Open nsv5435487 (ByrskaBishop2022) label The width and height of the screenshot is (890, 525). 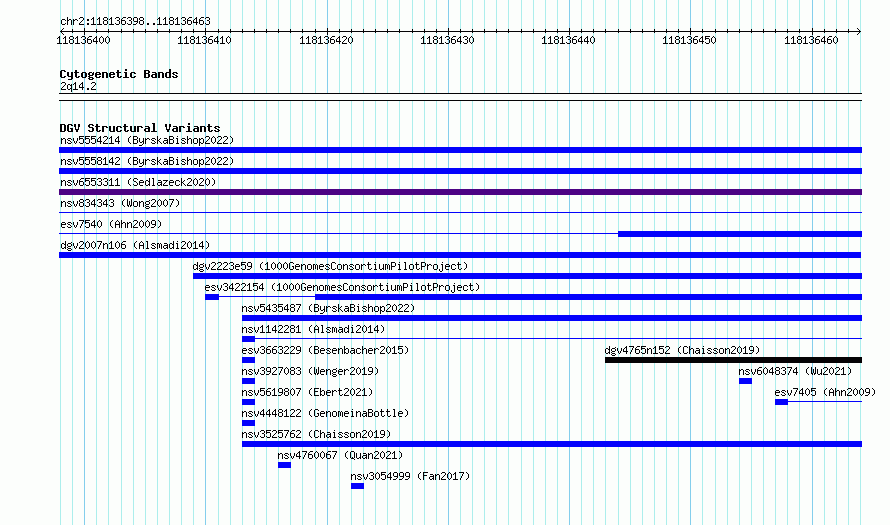pos(328,308)
